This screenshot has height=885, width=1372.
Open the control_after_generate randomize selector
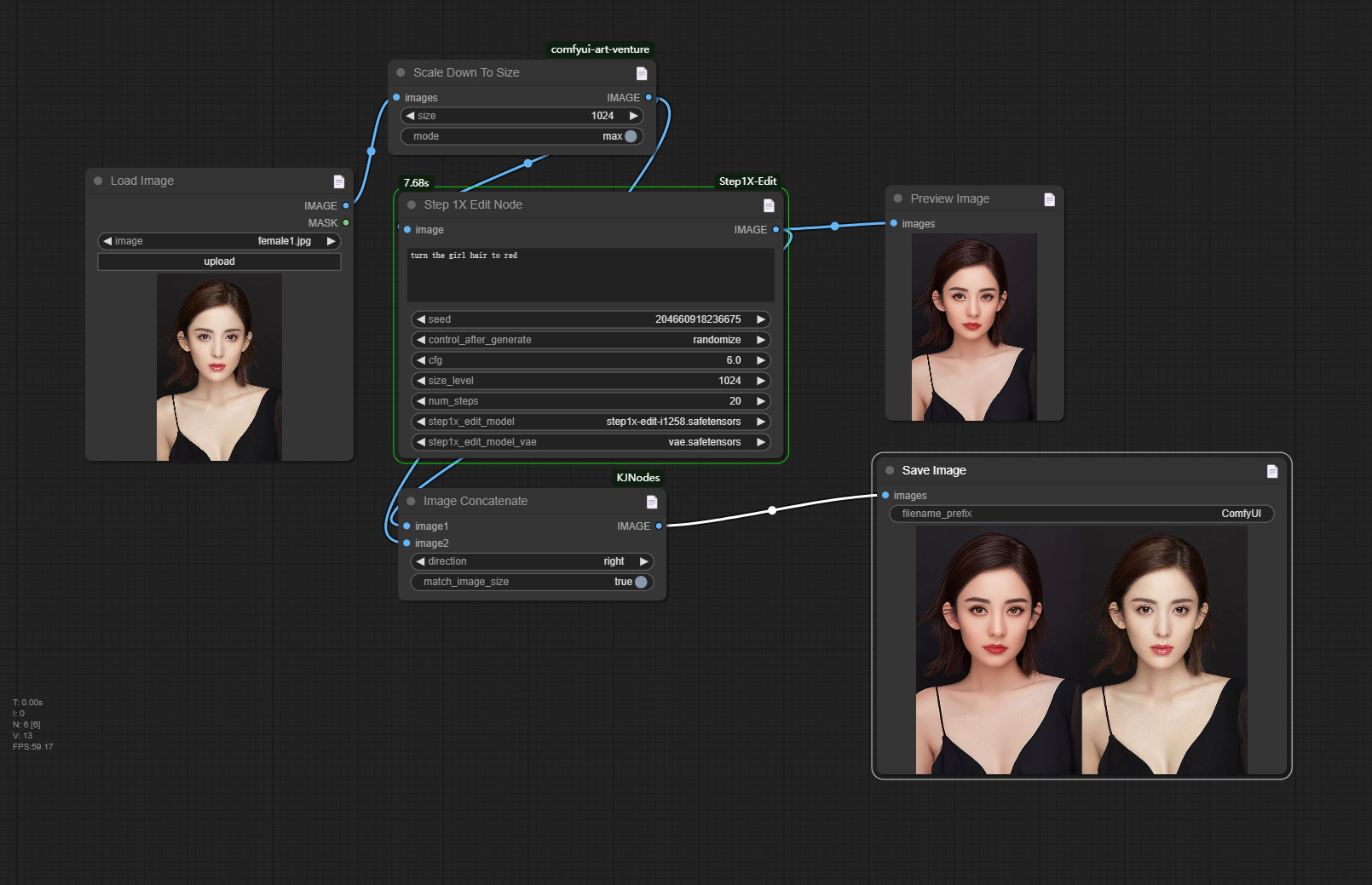[591, 339]
